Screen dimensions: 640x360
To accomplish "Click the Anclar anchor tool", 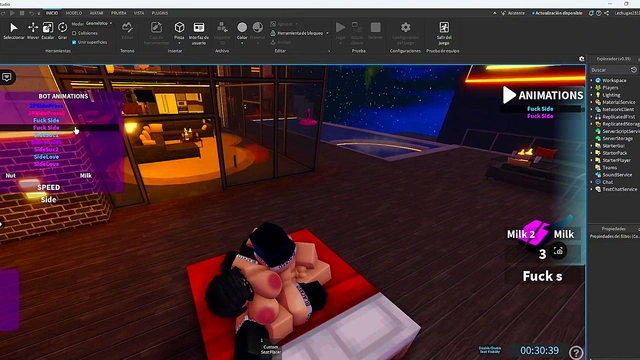I will 281,42.
